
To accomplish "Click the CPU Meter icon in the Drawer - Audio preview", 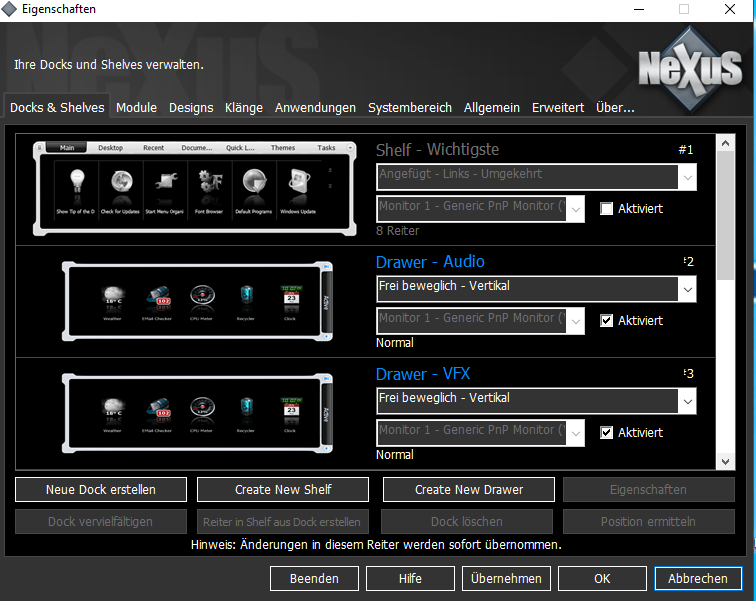I will pos(203,297).
